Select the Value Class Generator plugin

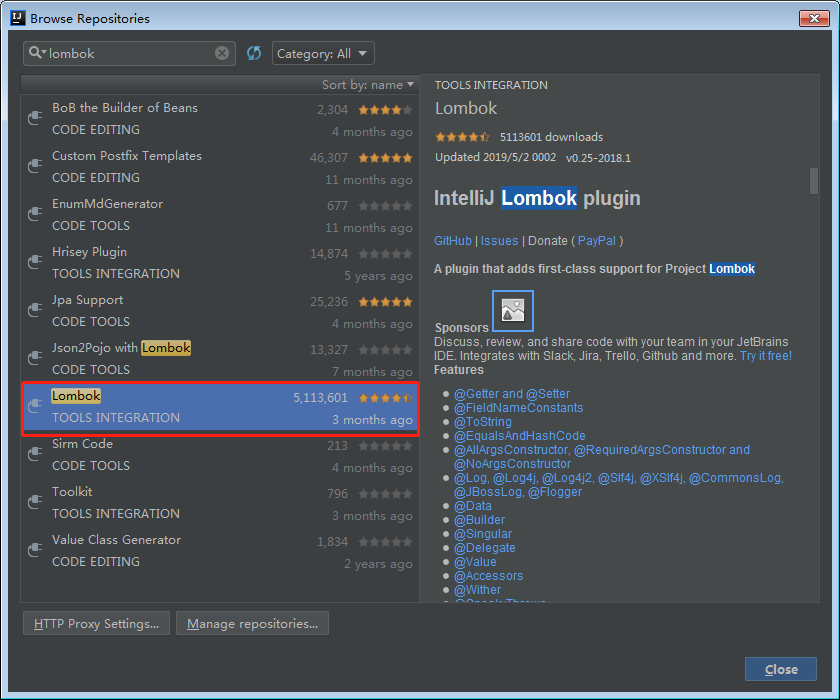pyautogui.click(x=220, y=551)
